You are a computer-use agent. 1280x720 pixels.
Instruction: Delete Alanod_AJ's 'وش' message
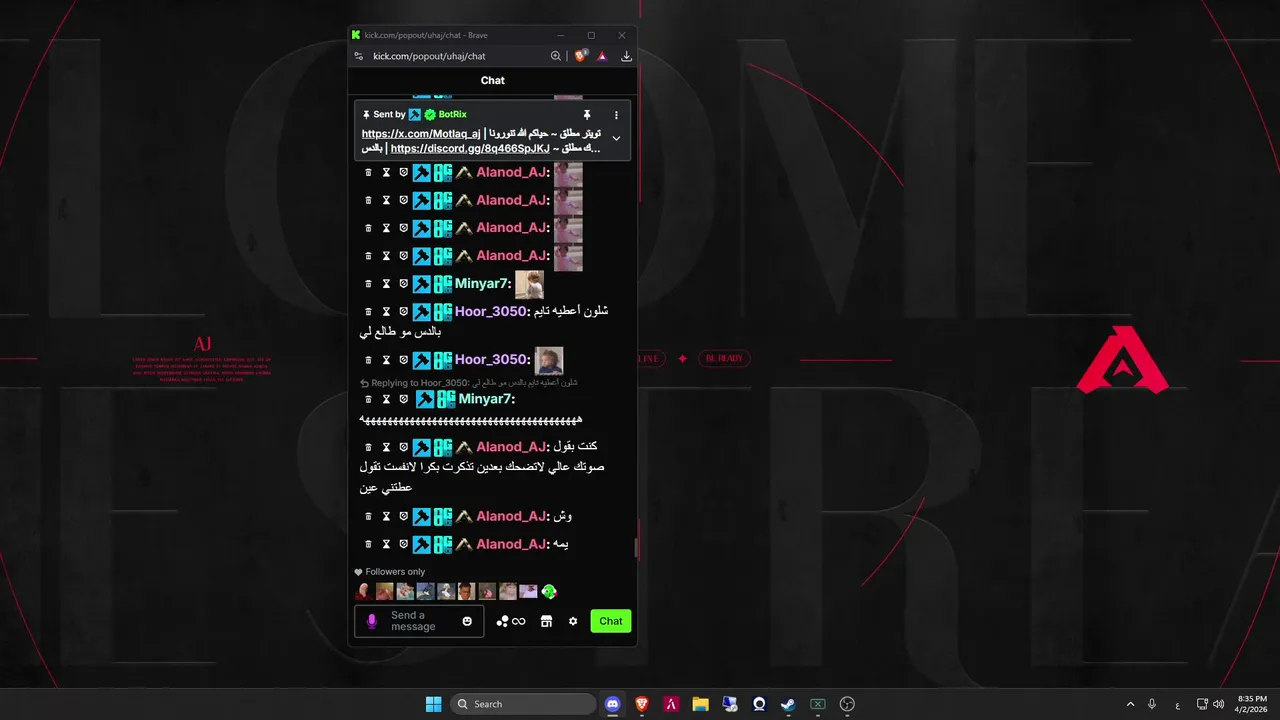point(368,517)
